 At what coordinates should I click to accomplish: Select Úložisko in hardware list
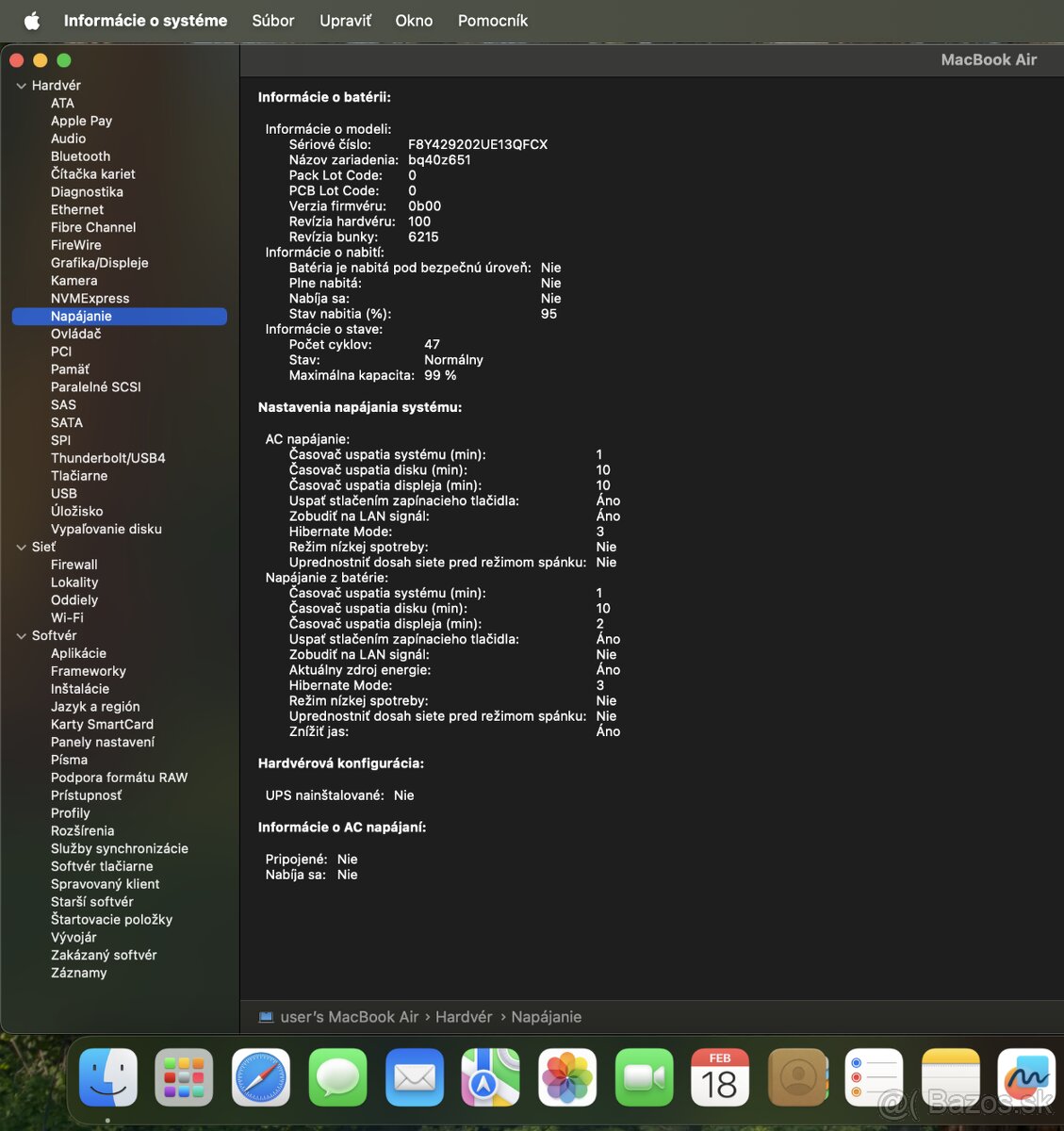click(77, 511)
